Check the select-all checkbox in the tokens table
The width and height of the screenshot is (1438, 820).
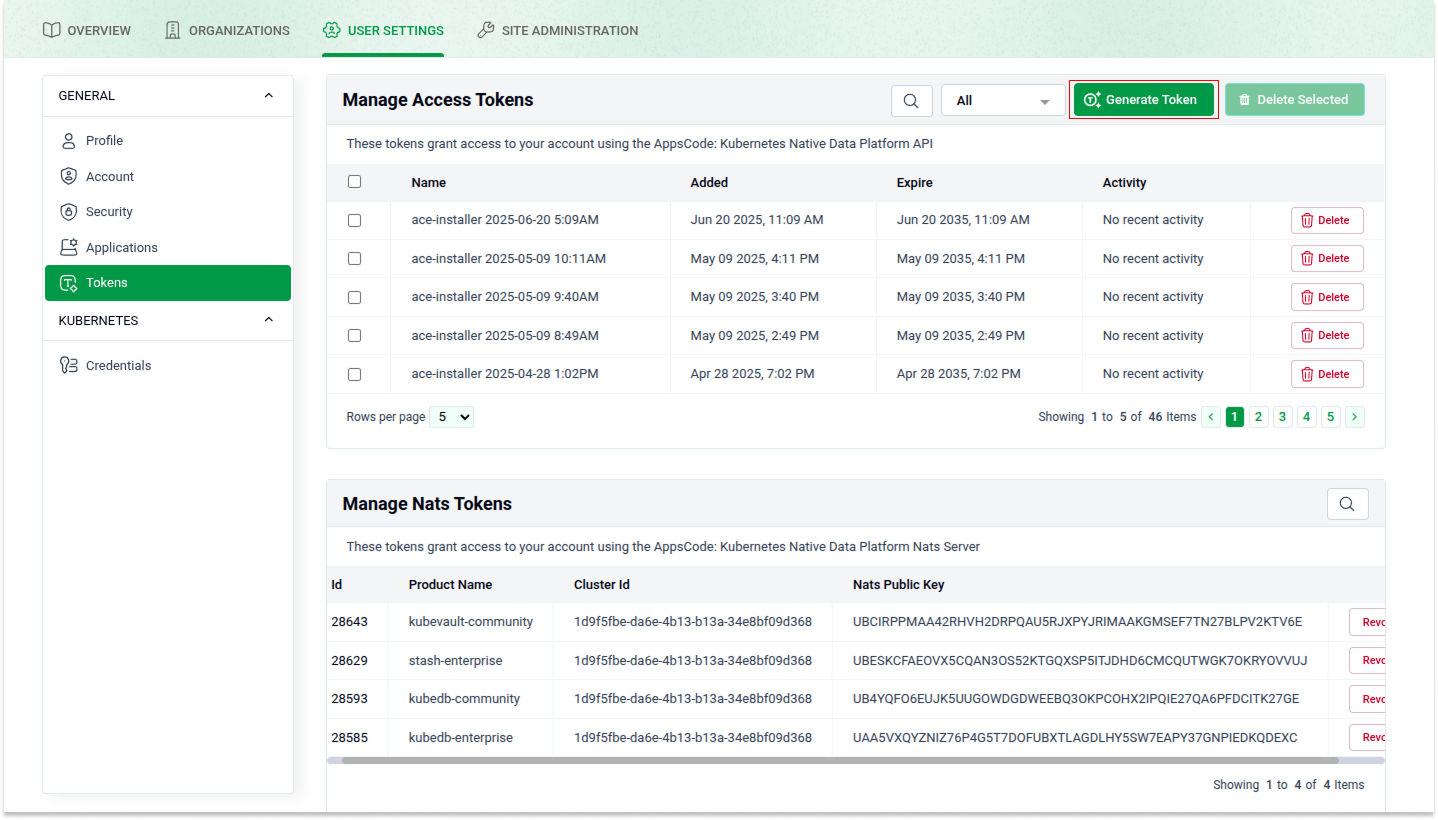click(354, 181)
